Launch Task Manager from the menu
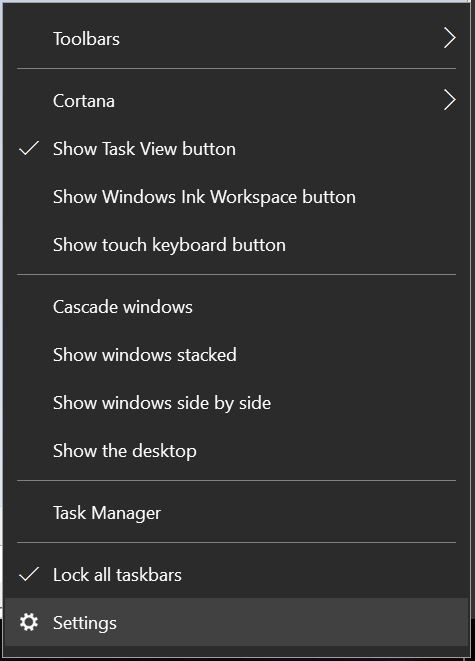The image size is (475, 661). point(236,513)
